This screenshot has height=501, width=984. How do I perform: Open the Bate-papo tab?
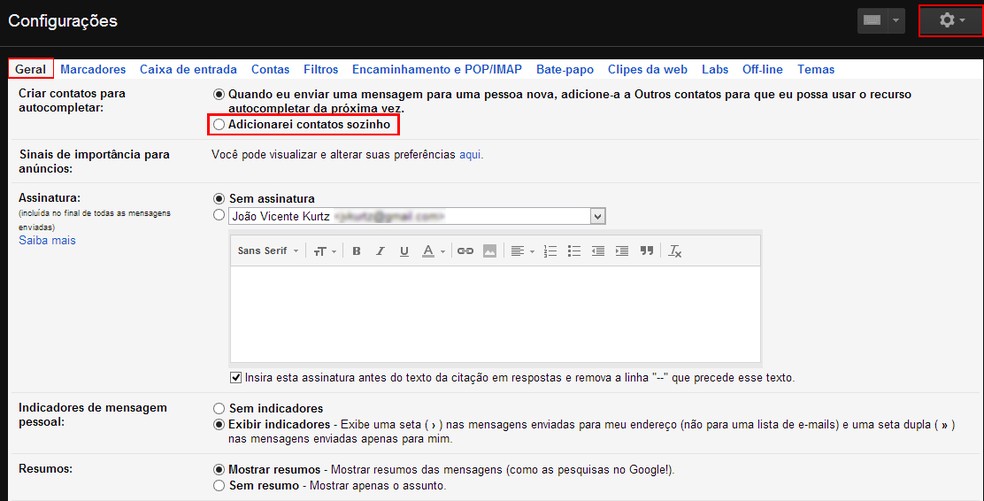(x=565, y=70)
